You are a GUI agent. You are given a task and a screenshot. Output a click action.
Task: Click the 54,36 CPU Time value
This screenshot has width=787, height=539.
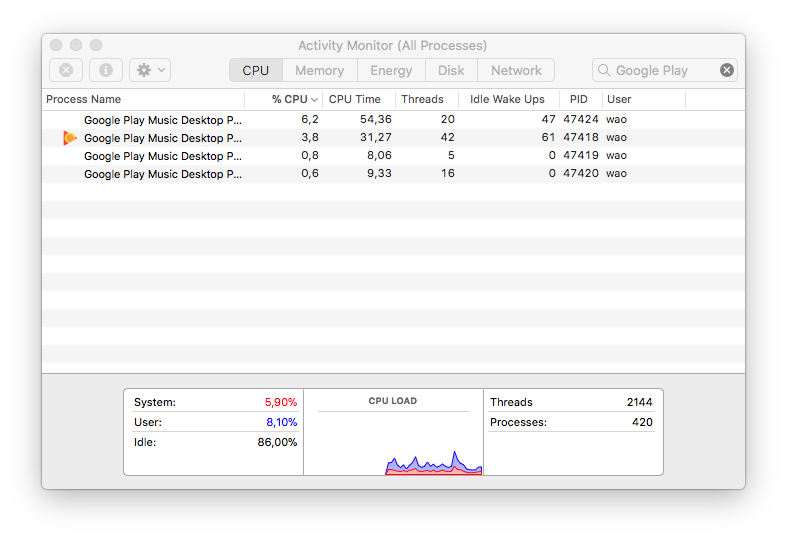[x=375, y=119]
